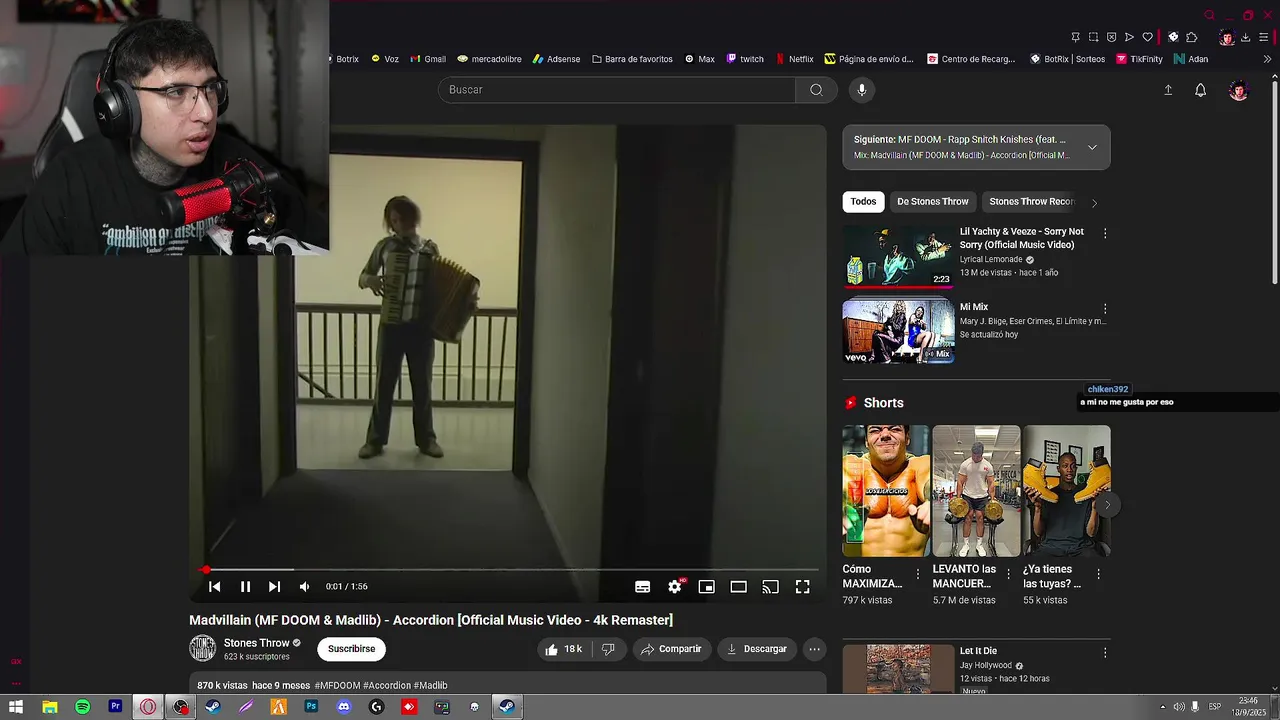Open twitch bookmark
Image resolution: width=1280 pixels, height=720 pixels.
(x=745, y=59)
